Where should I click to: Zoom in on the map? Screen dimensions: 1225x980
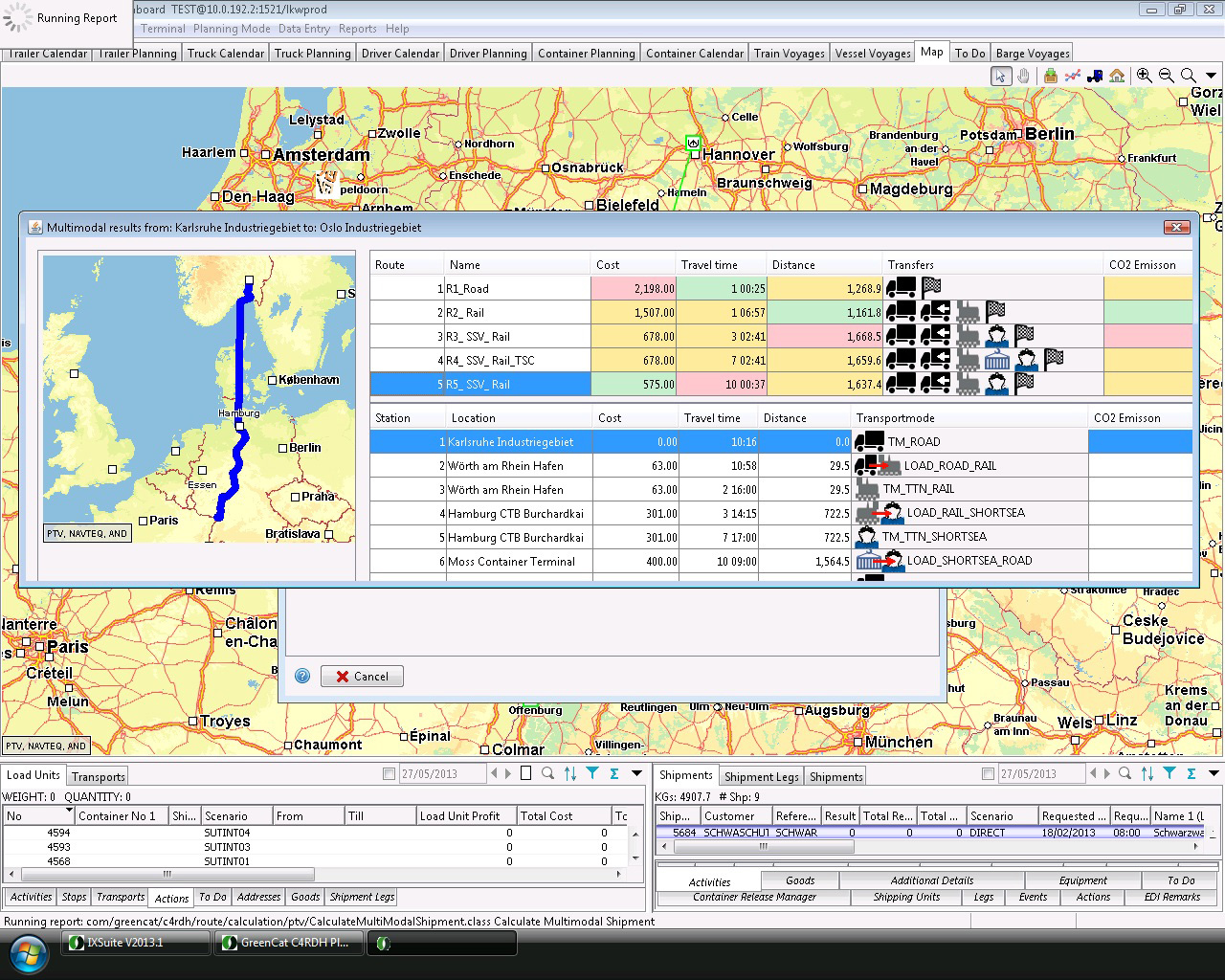pos(1144,77)
